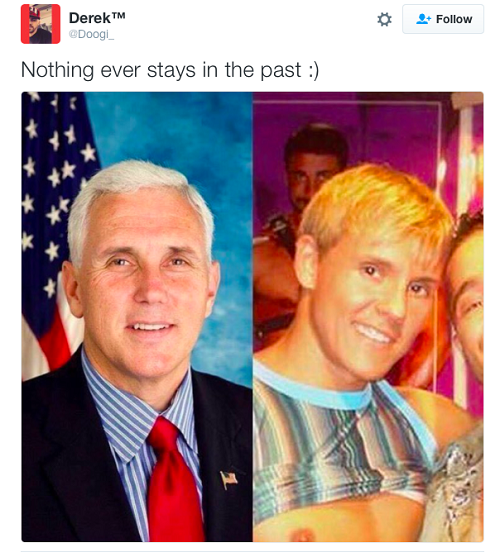This screenshot has height=552, width=500.
Task: Click the flag lapel pin on suit
Action: point(229,479)
